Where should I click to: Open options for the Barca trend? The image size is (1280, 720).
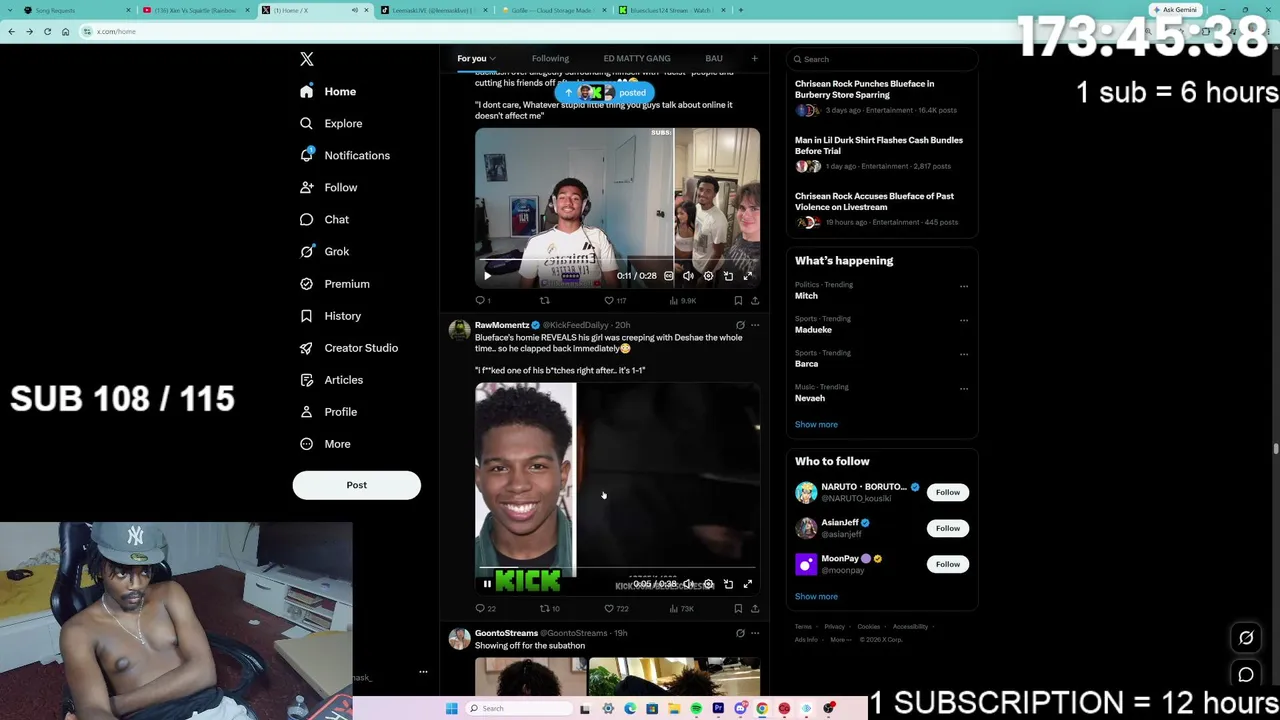tap(964, 354)
